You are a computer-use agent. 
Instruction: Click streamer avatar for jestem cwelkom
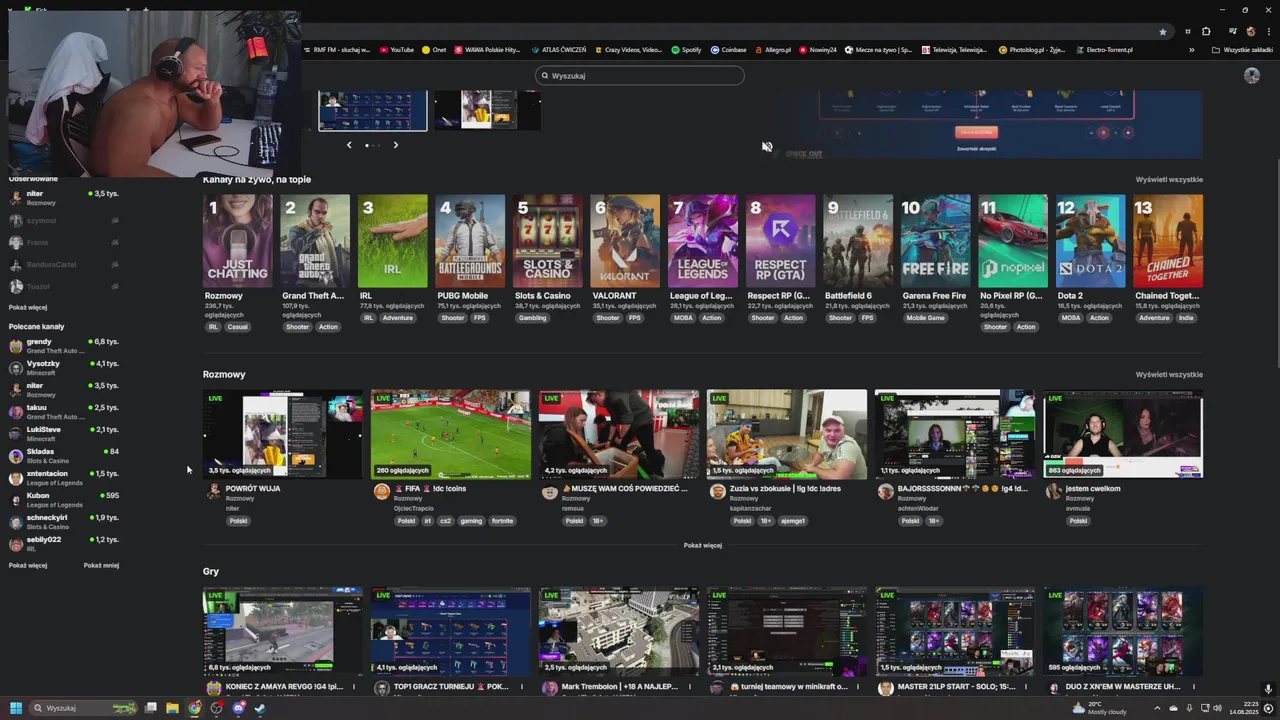tap(1053, 491)
